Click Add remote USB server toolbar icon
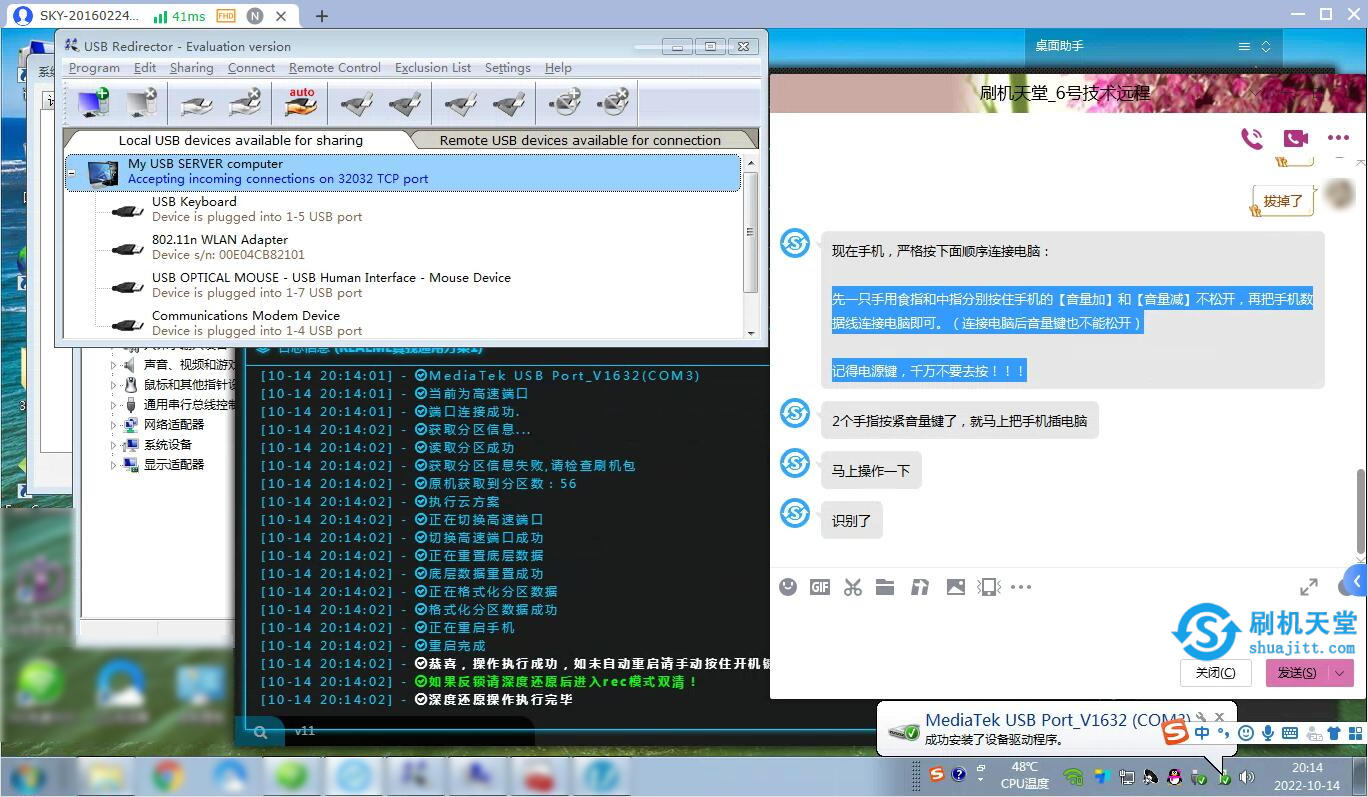Image resolution: width=1368 pixels, height=797 pixels. pyautogui.click(x=94, y=102)
